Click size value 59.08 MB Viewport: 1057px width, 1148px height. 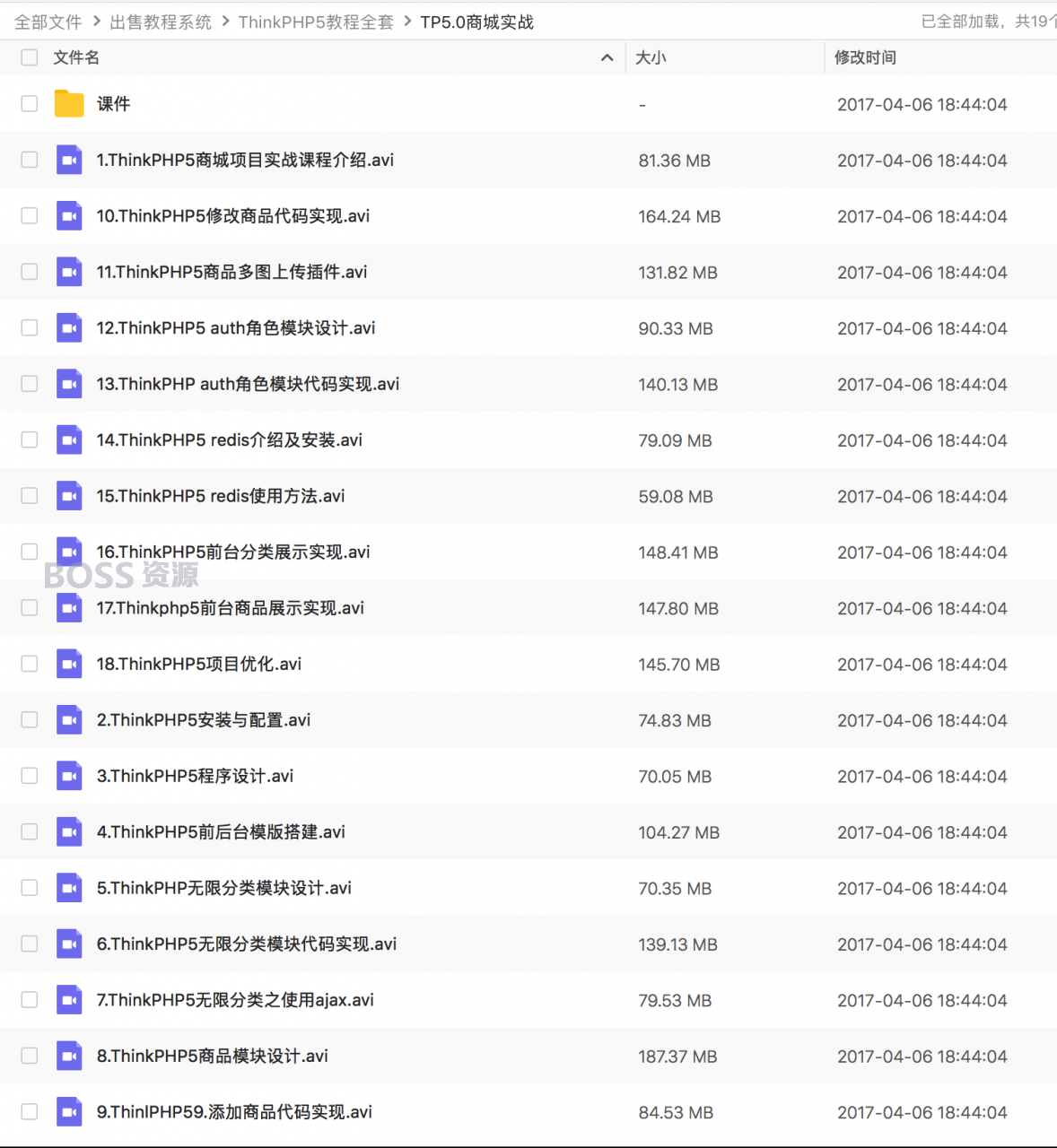coord(676,496)
